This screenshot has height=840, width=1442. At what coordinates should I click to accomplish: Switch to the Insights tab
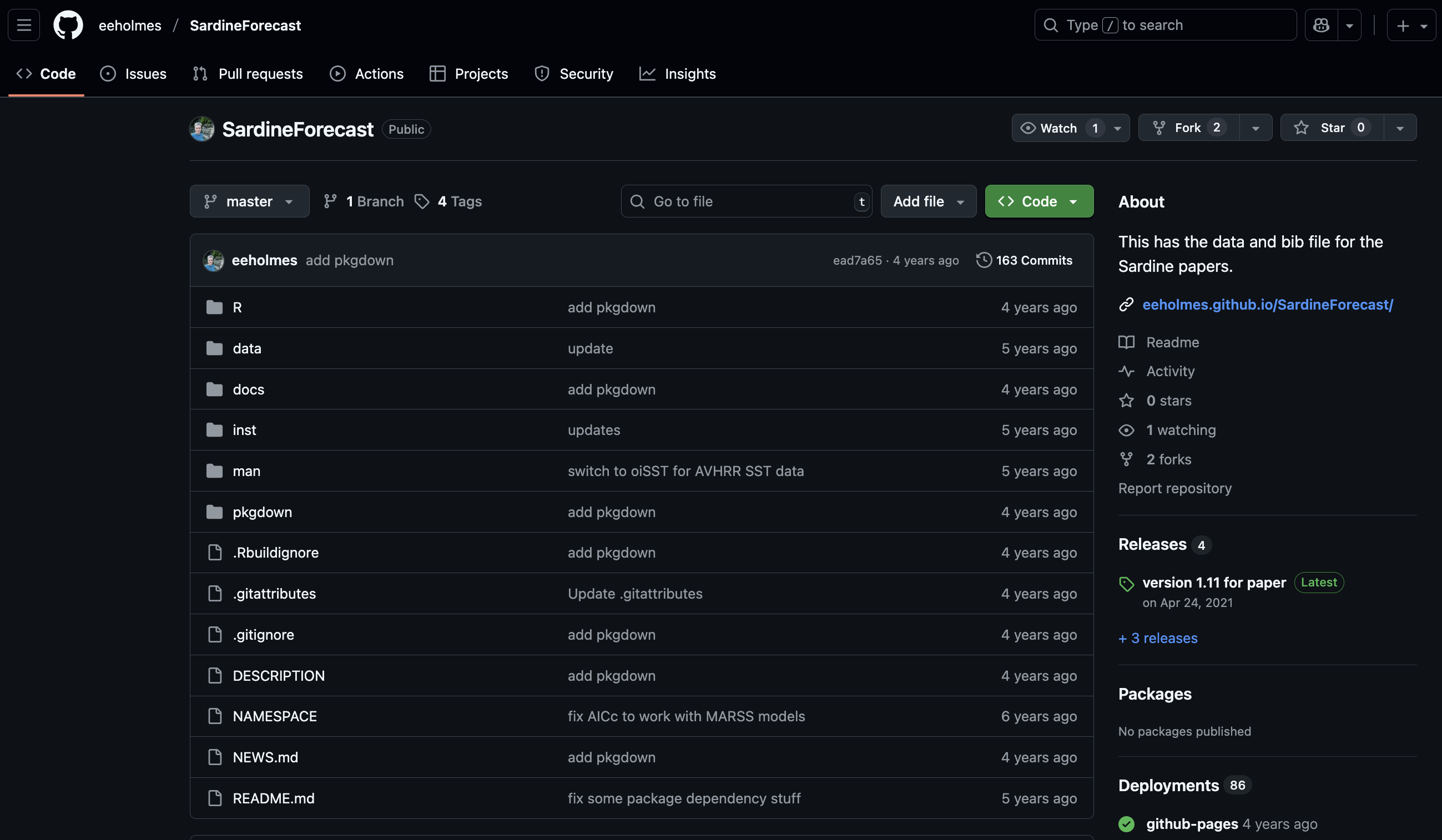678,74
